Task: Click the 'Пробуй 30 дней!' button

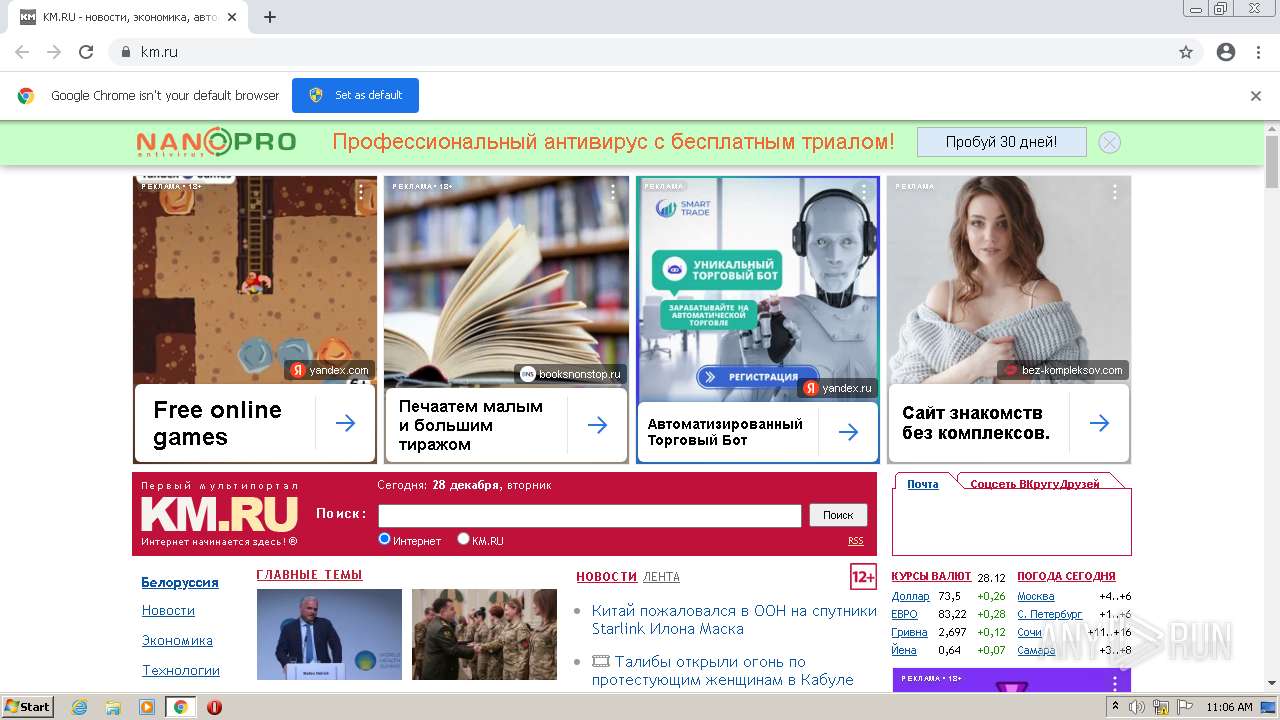Action: [1001, 142]
